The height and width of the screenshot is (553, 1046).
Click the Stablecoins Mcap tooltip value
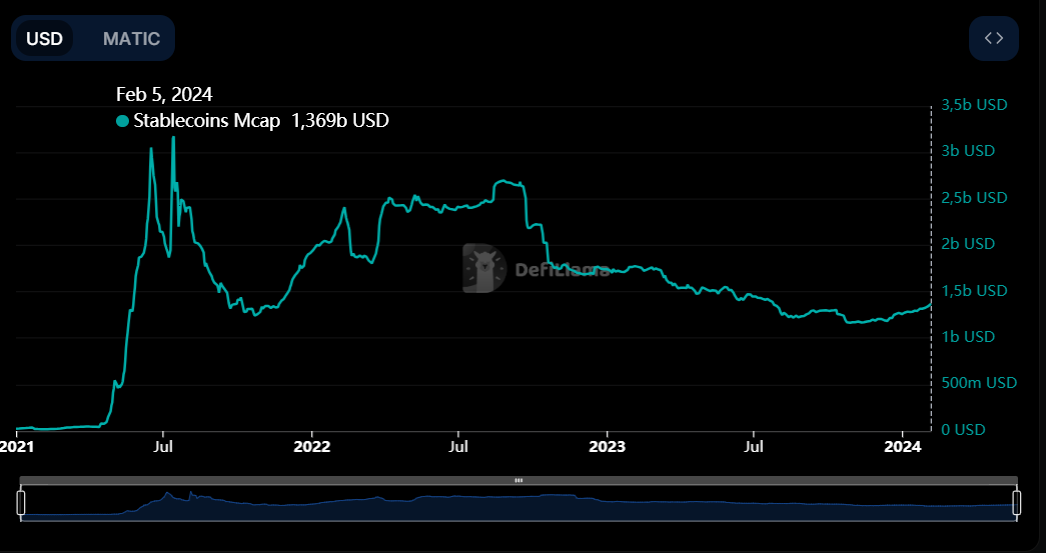(340, 121)
